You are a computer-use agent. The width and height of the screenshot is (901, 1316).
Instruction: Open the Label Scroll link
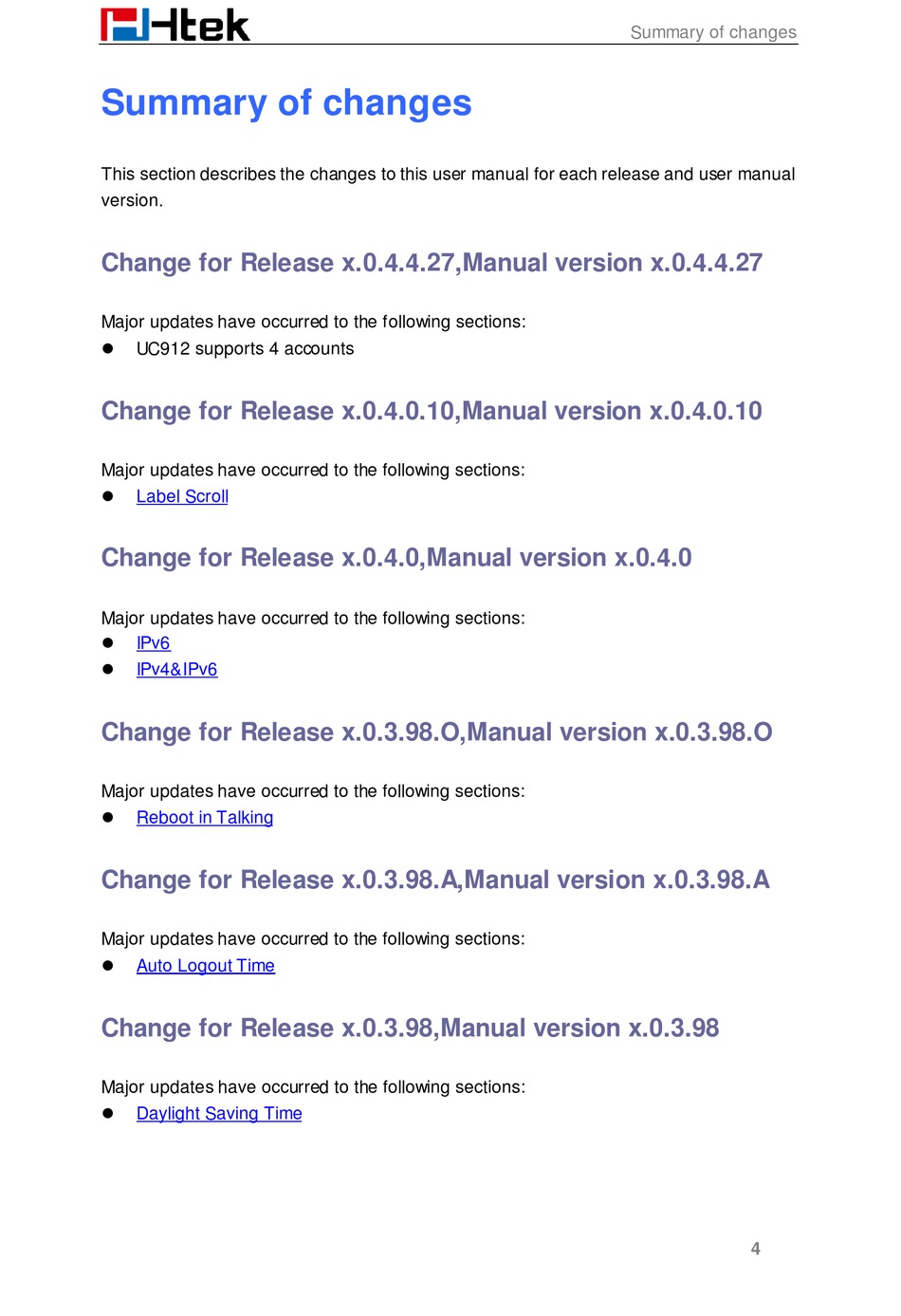pyautogui.click(x=182, y=496)
